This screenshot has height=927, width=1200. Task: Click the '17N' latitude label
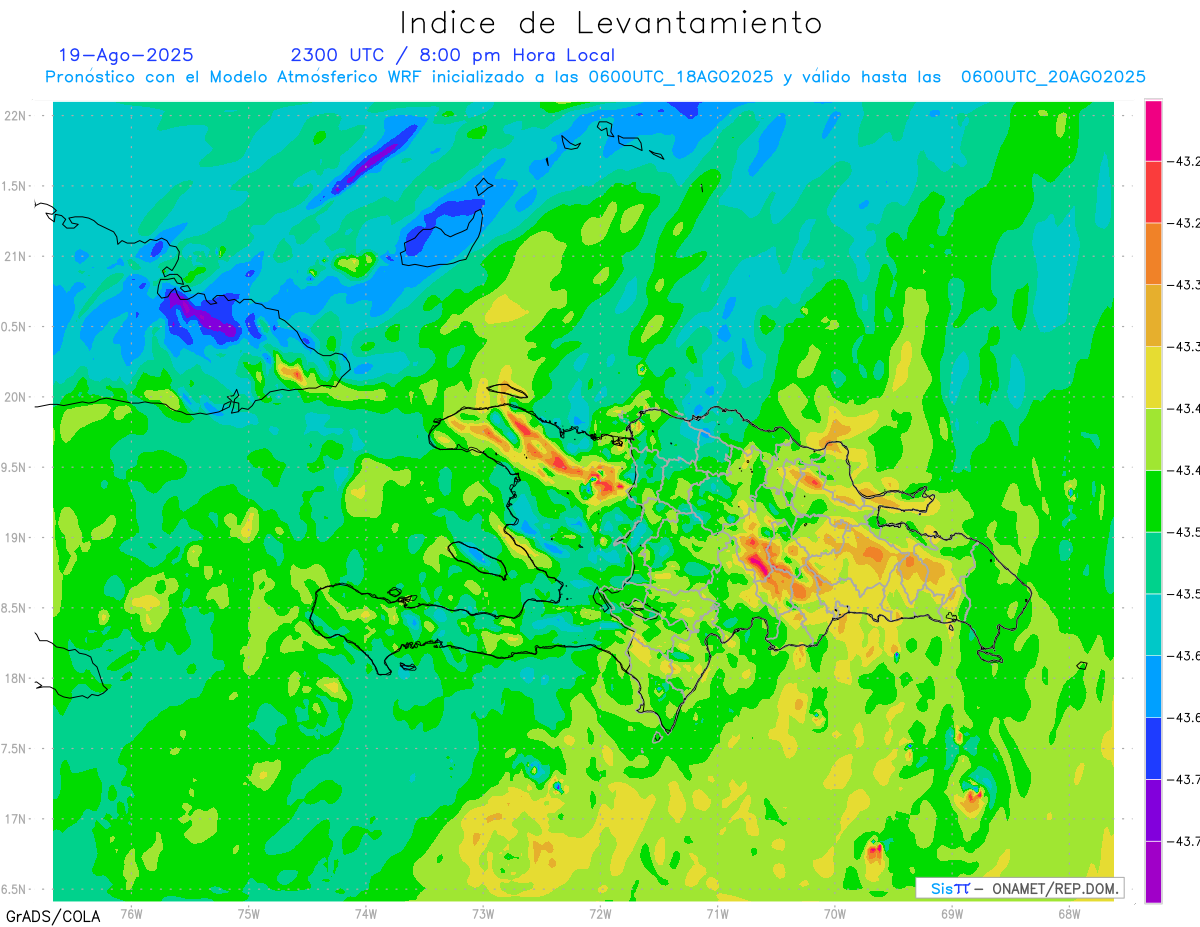coord(16,820)
